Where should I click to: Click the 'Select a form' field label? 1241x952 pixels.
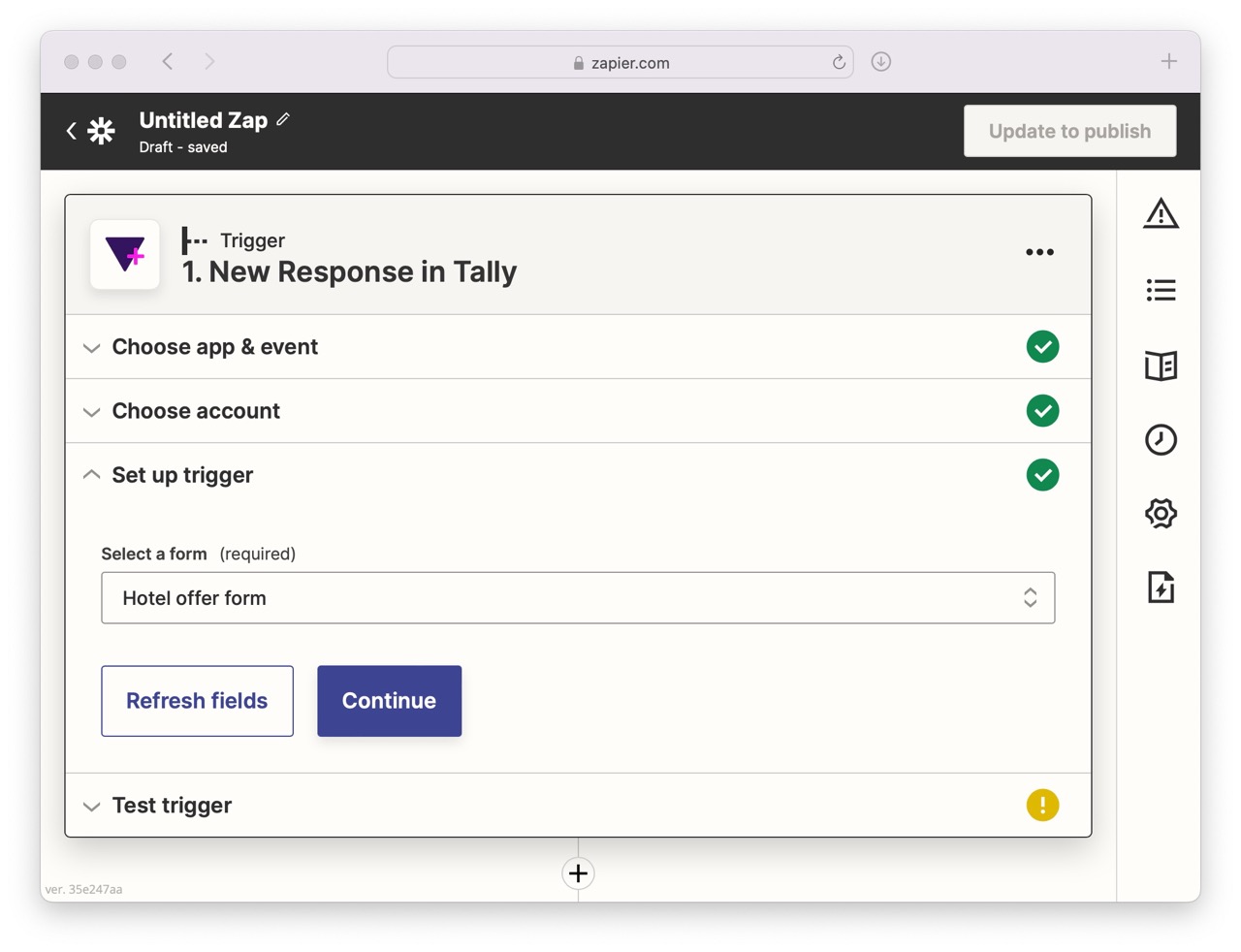154,554
